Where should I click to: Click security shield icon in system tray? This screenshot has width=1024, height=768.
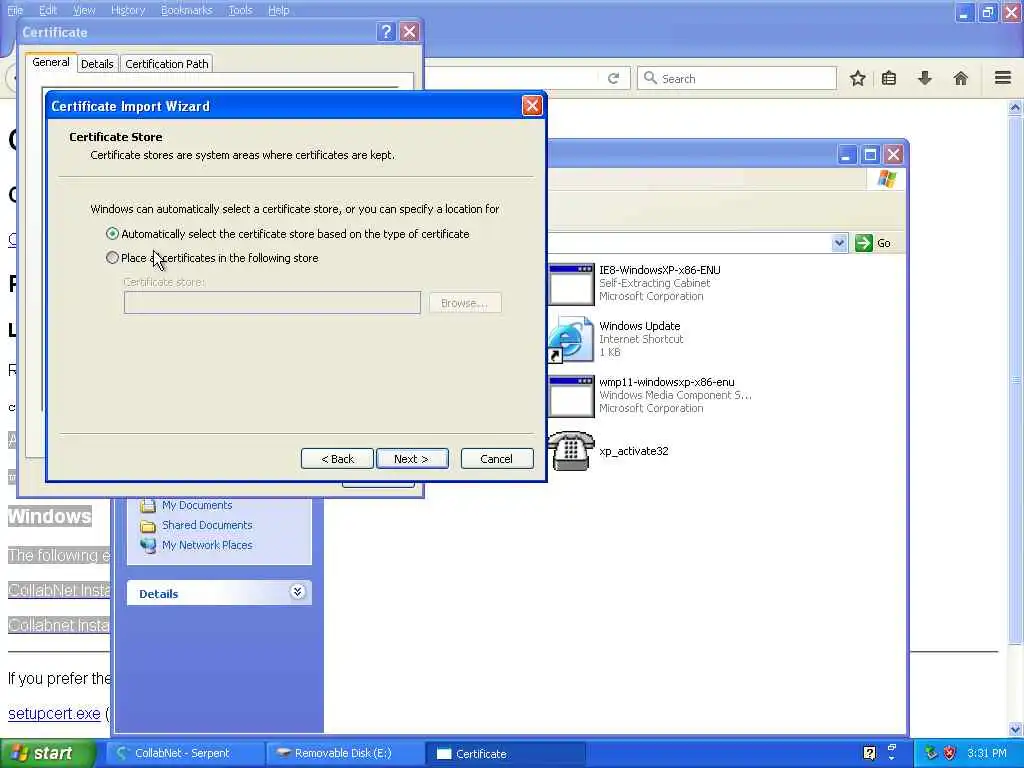tap(950, 753)
